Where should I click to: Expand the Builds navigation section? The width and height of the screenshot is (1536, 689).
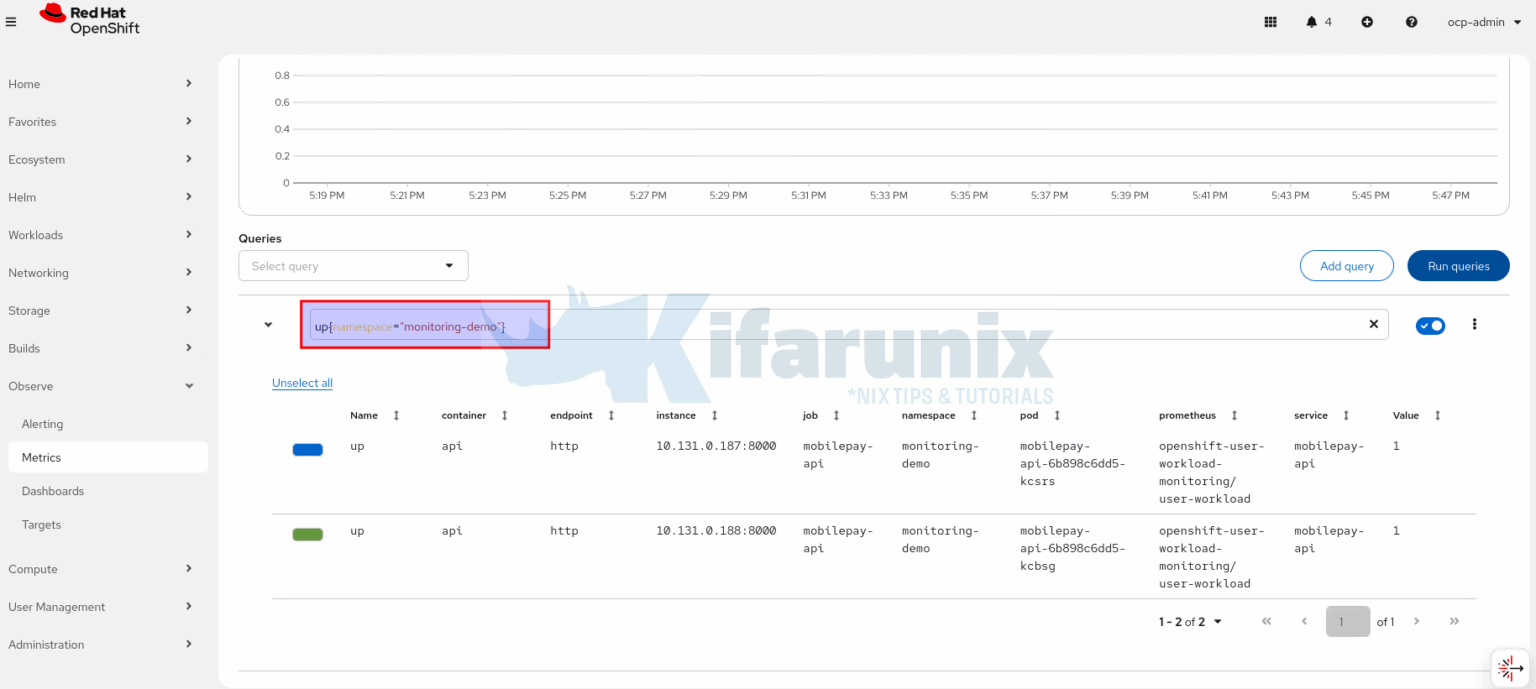click(x=100, y=348)
